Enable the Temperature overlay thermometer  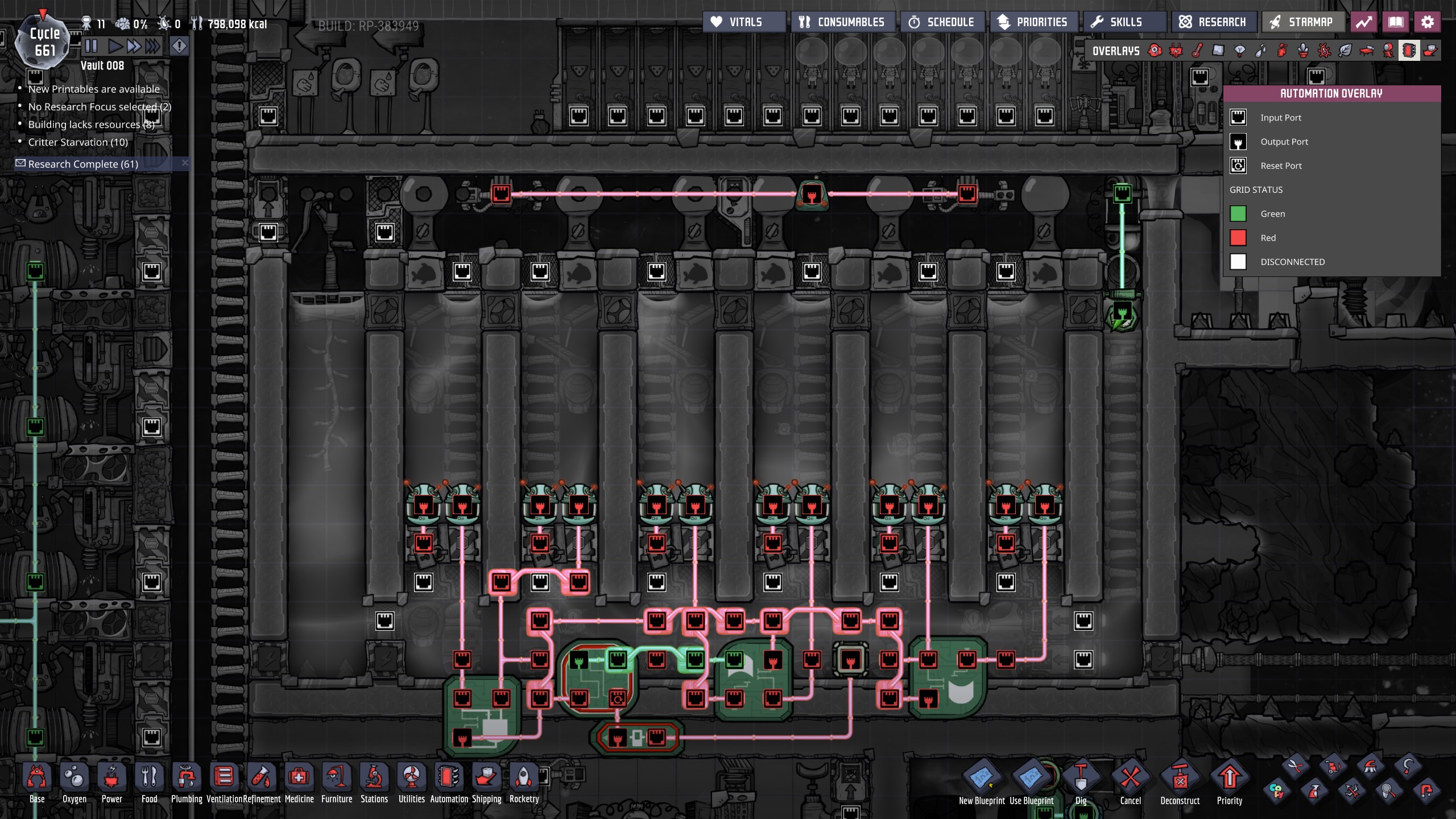coord(1197,51)
